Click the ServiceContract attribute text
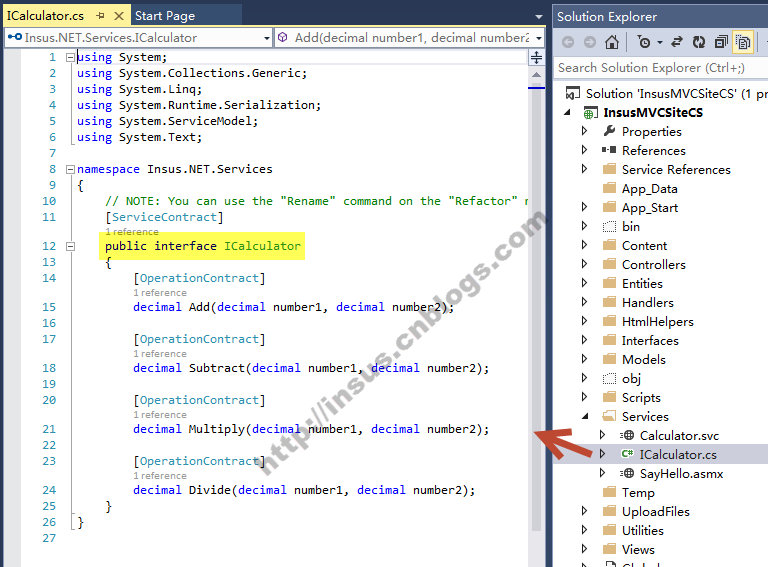Viewport: 768px width, 567px height. (165, 217)
